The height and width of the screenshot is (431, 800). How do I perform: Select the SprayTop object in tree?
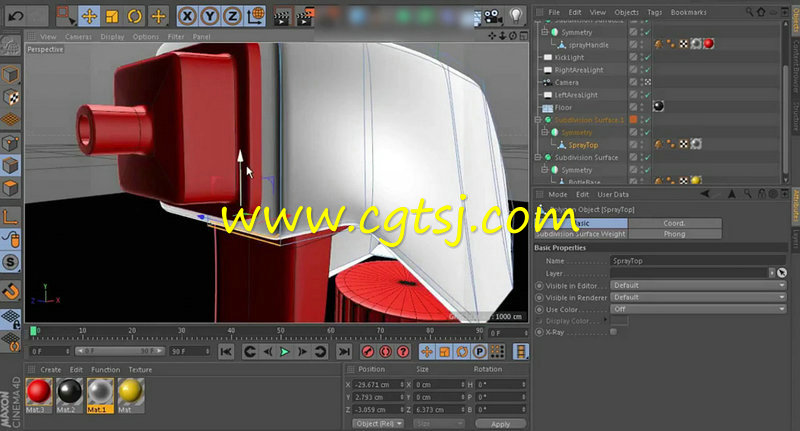583,145
